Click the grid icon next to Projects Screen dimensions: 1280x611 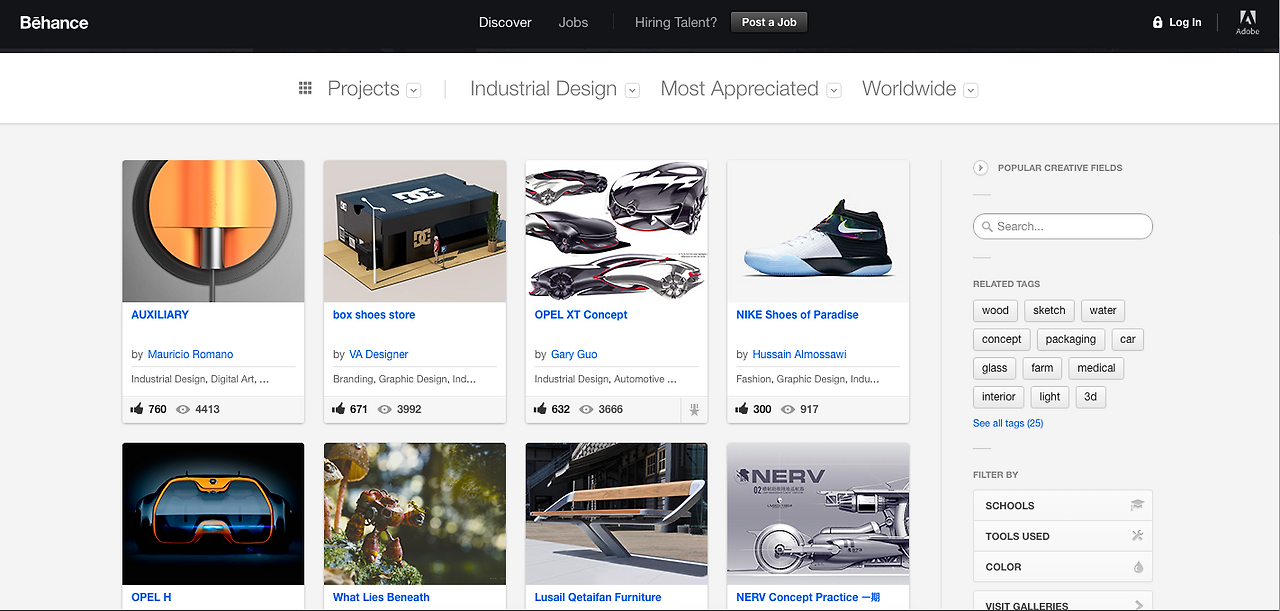pyautogui.click(x=305, y=89)
